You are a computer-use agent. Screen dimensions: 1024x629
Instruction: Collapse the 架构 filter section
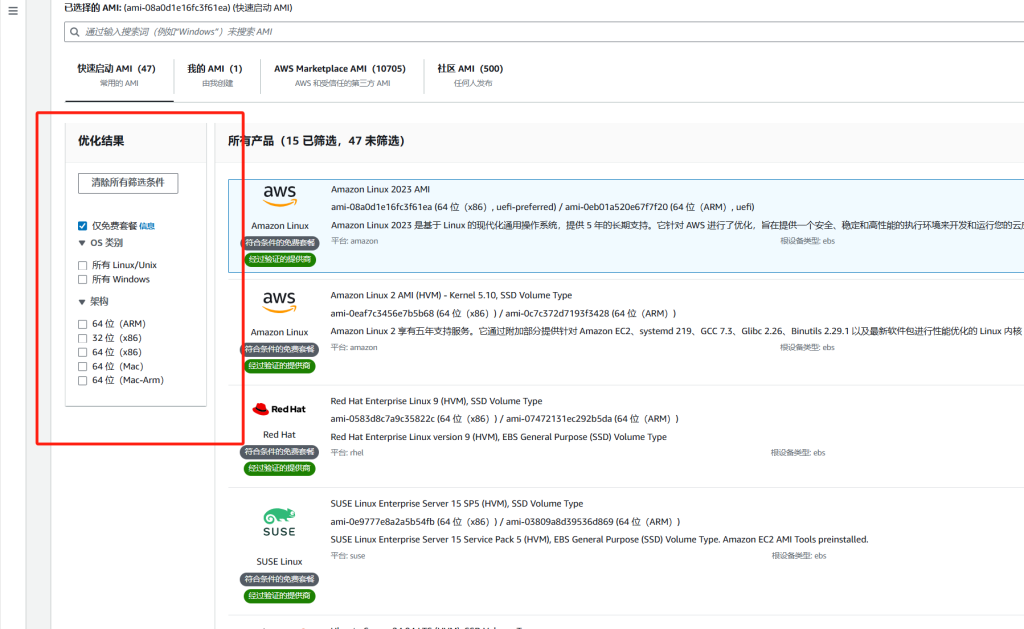82,301
